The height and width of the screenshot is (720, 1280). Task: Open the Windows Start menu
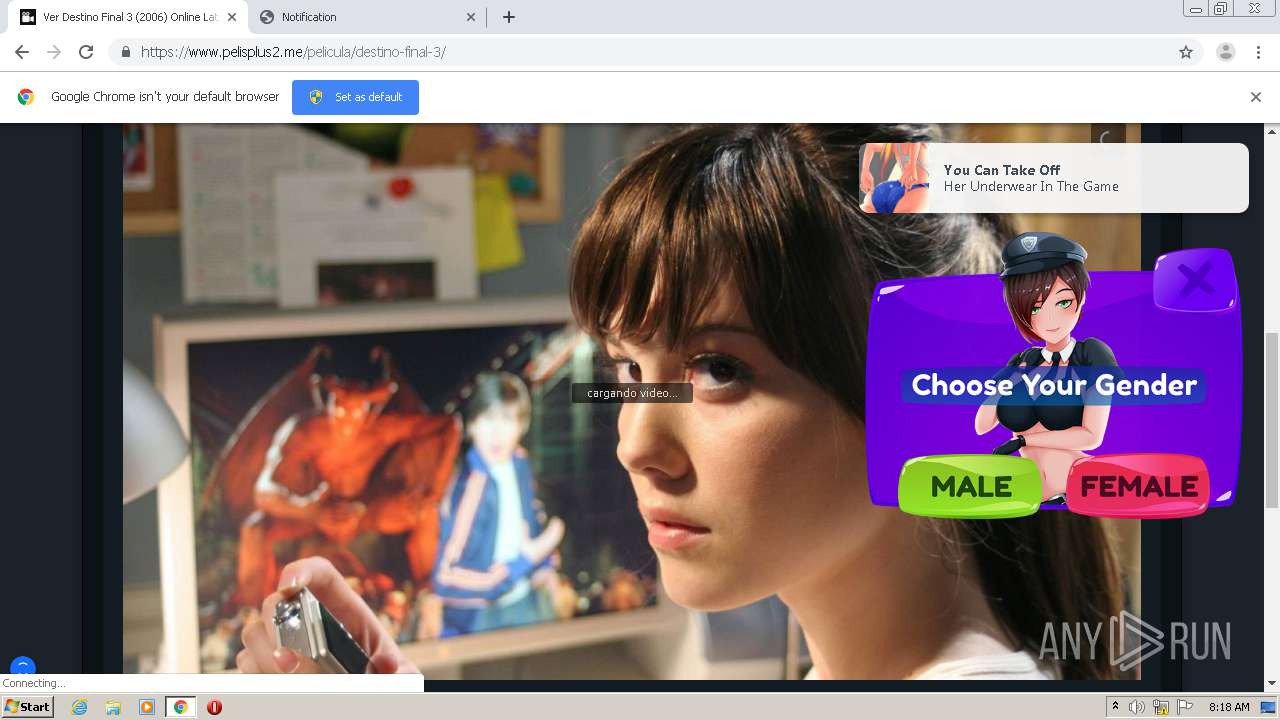28,707
